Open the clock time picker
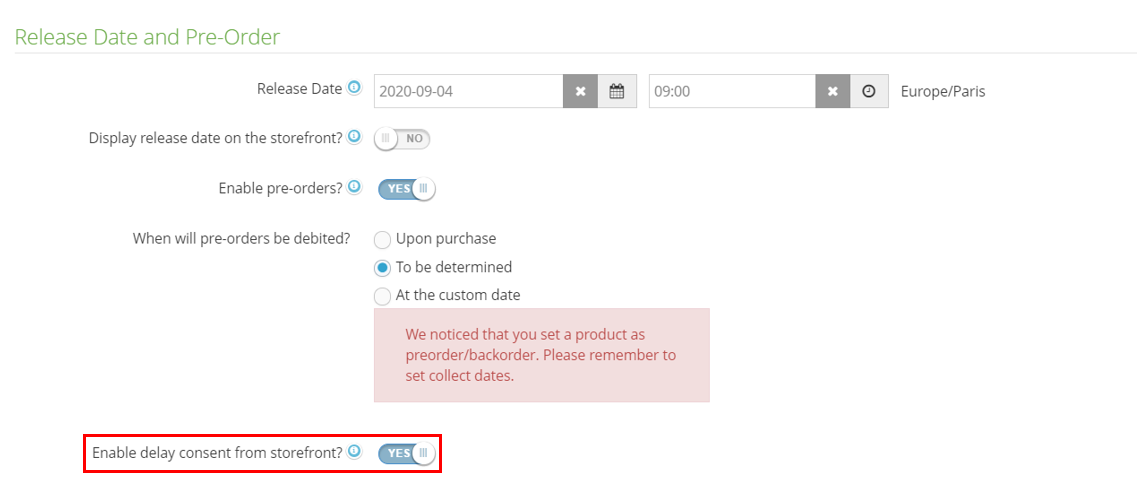Screen dimensions: 1142x497 (x=869, y=91)
